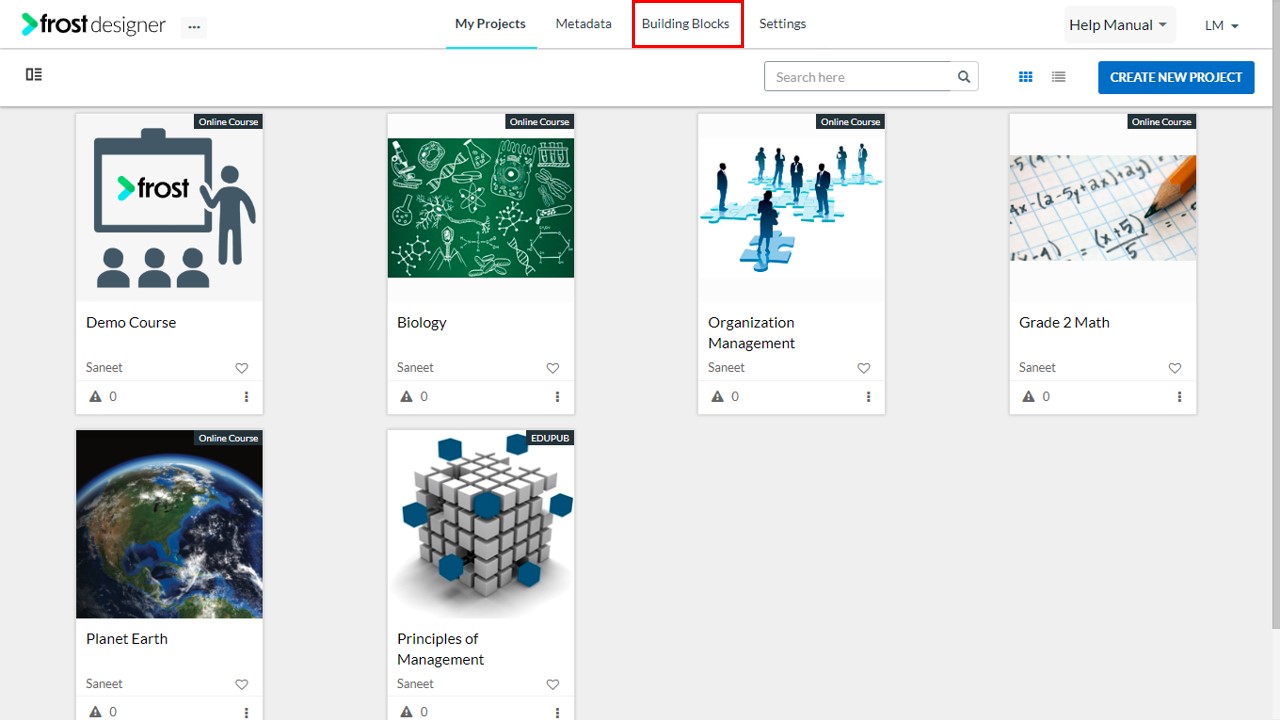Image resolution: width=1280 pixels, height=720 pixels.
Task: Open the LM user menu
Action: 1222,25
